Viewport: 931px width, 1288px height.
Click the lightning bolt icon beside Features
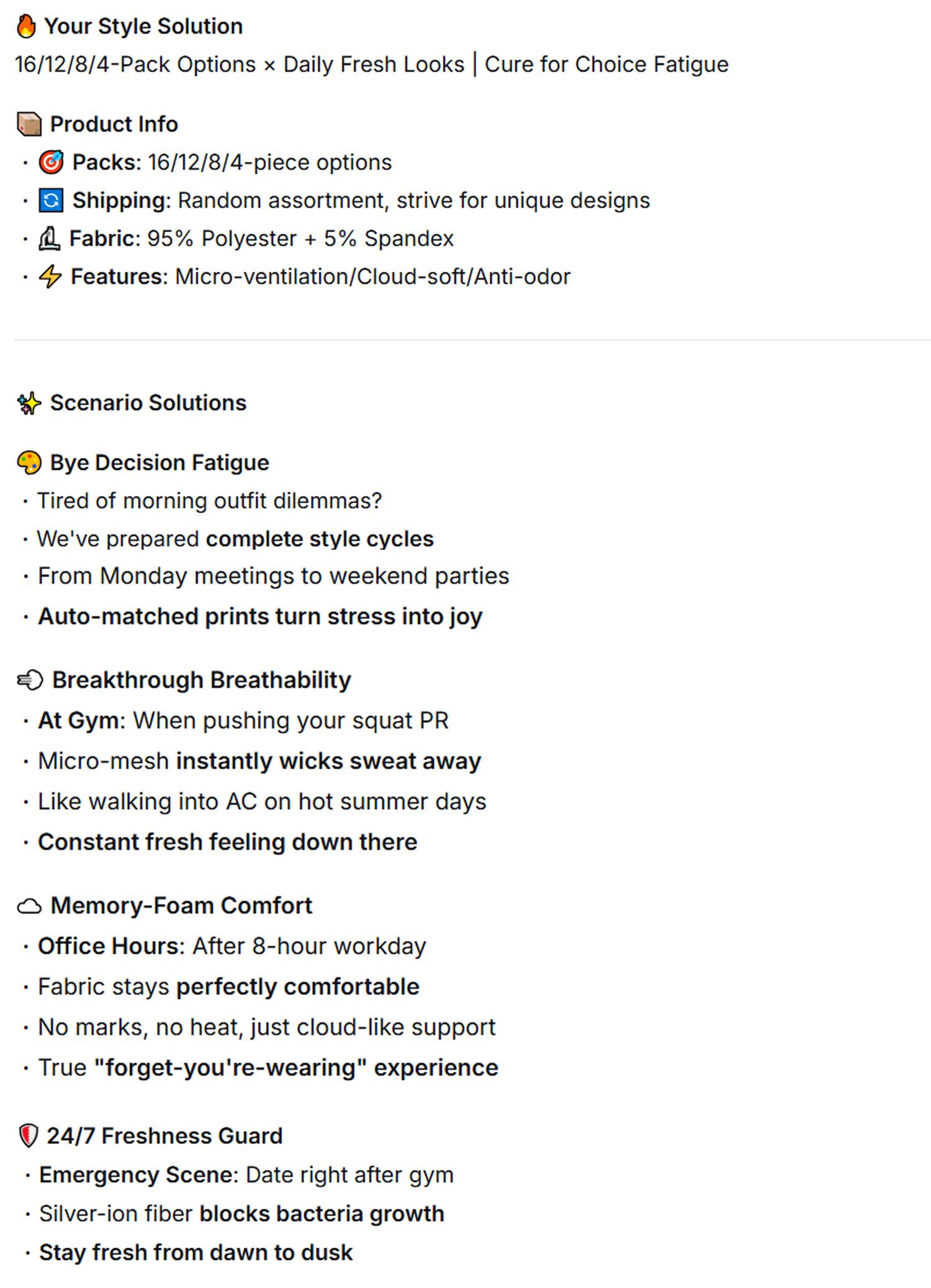point(50,277)
